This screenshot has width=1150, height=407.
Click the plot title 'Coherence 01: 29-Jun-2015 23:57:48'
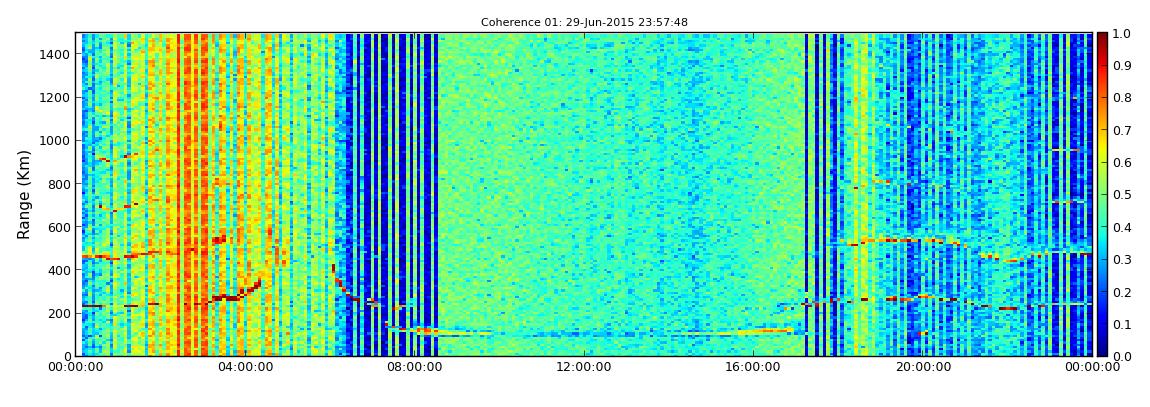(x=584, y=23)
